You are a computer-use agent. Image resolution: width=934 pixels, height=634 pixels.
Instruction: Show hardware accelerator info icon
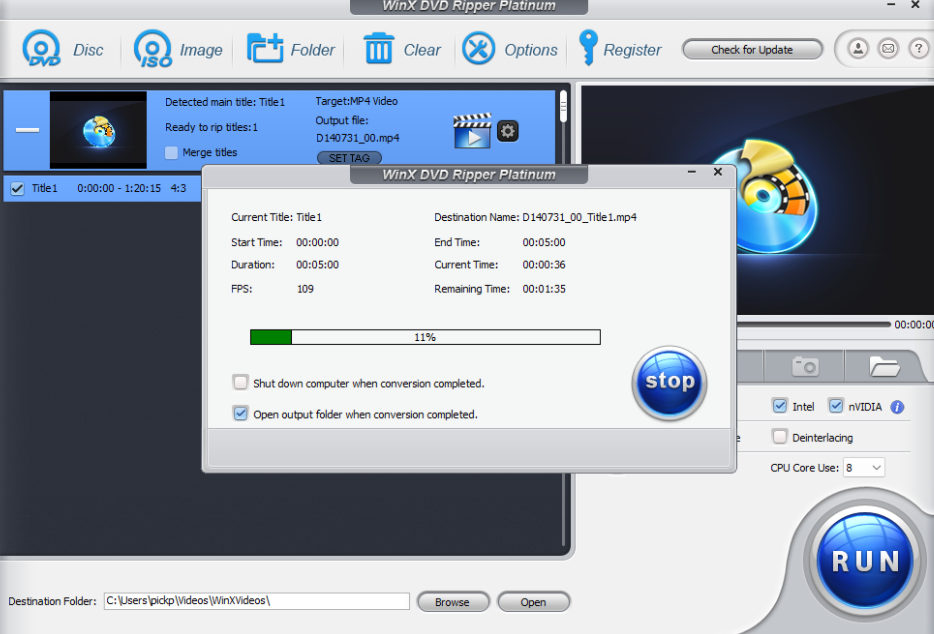[897, 407]
